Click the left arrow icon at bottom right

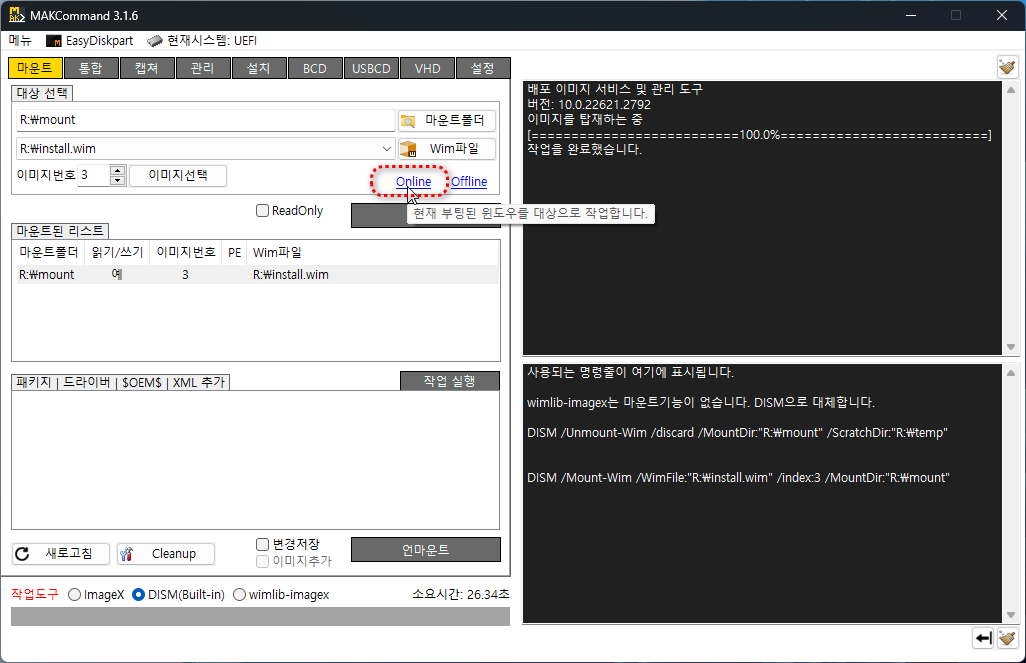[x=983, y=638]
